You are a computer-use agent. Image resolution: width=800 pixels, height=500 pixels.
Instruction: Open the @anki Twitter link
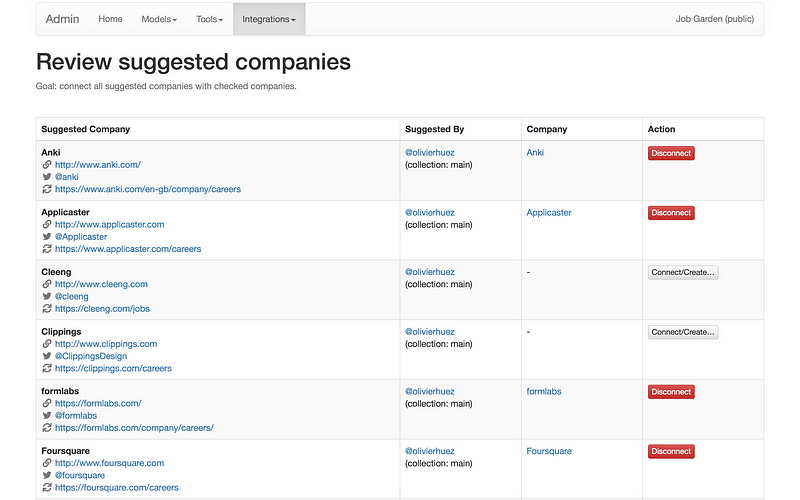tap(67, 177)
